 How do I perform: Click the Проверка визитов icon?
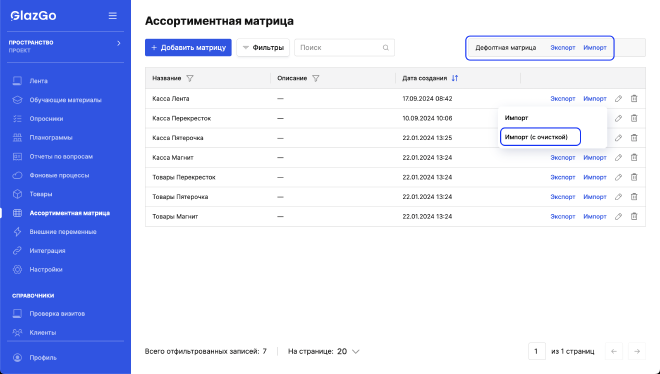[x=17, y=313]
